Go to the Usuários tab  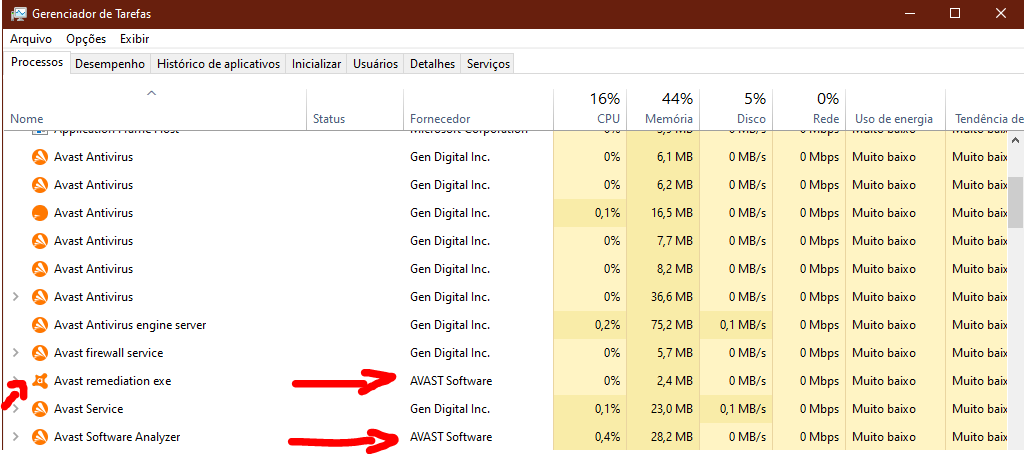(x=376, y=64)
